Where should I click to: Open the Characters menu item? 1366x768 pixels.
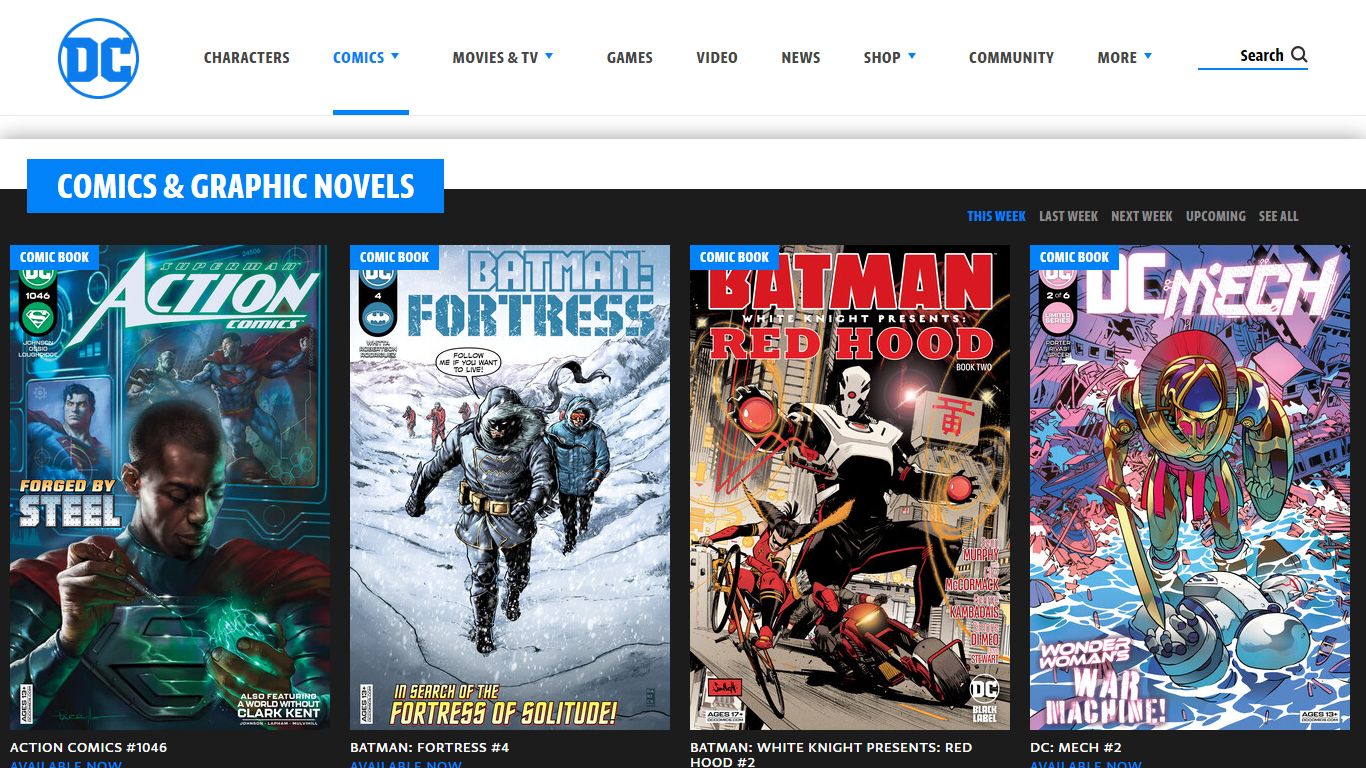(247, 58)
